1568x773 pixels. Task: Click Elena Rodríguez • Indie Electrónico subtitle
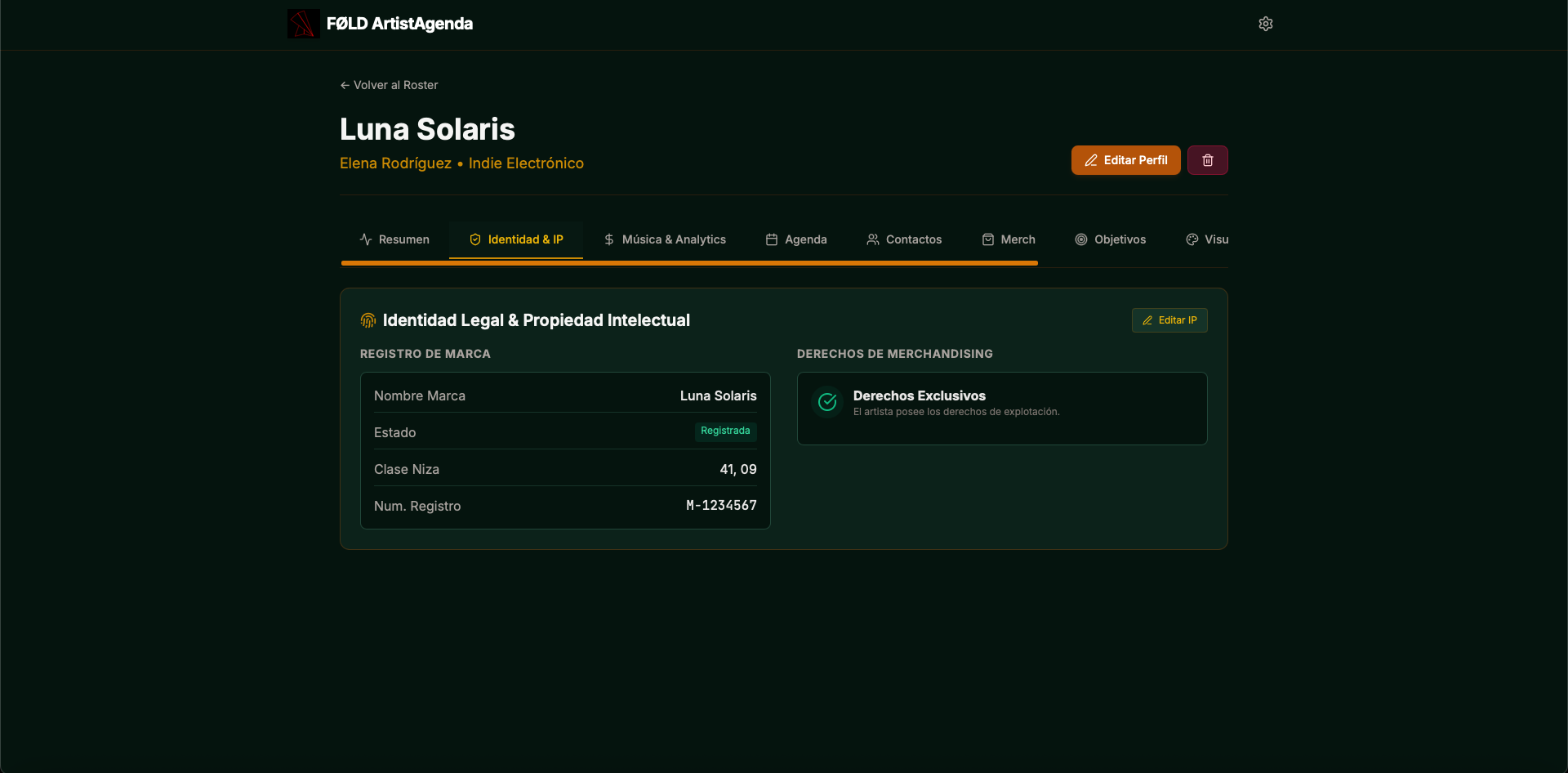pyautogui.click(x=461, y=163)
